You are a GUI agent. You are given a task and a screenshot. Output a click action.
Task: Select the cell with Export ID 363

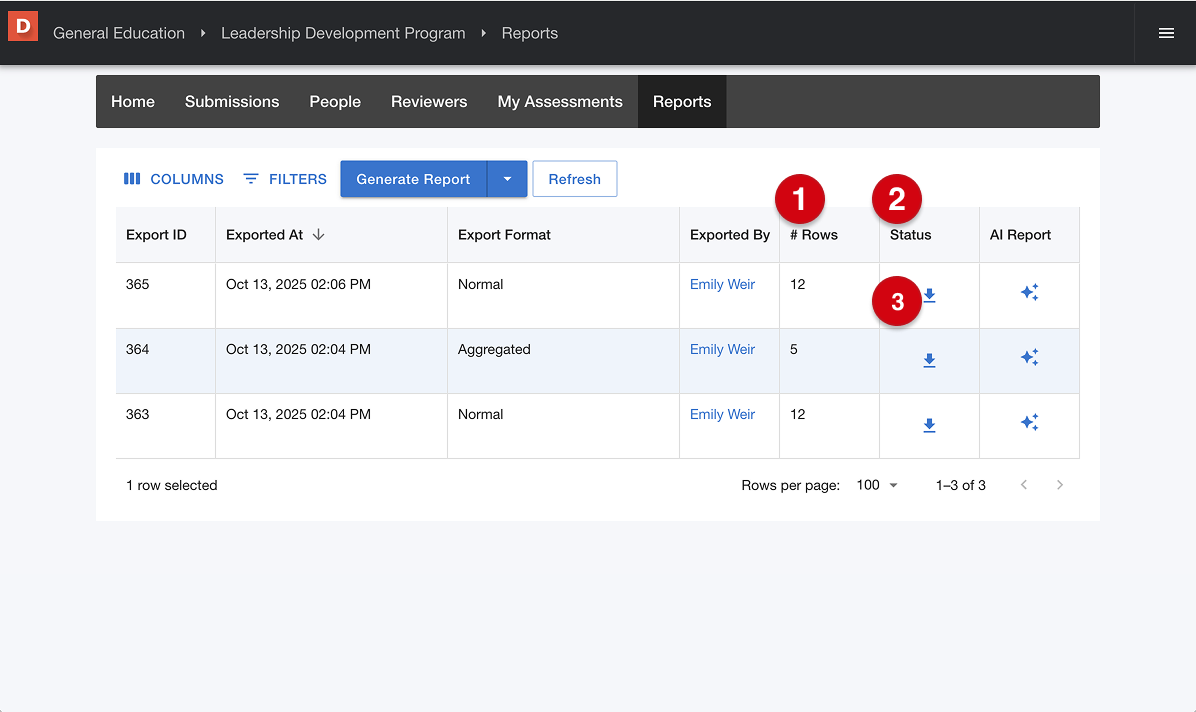point(166,426)
